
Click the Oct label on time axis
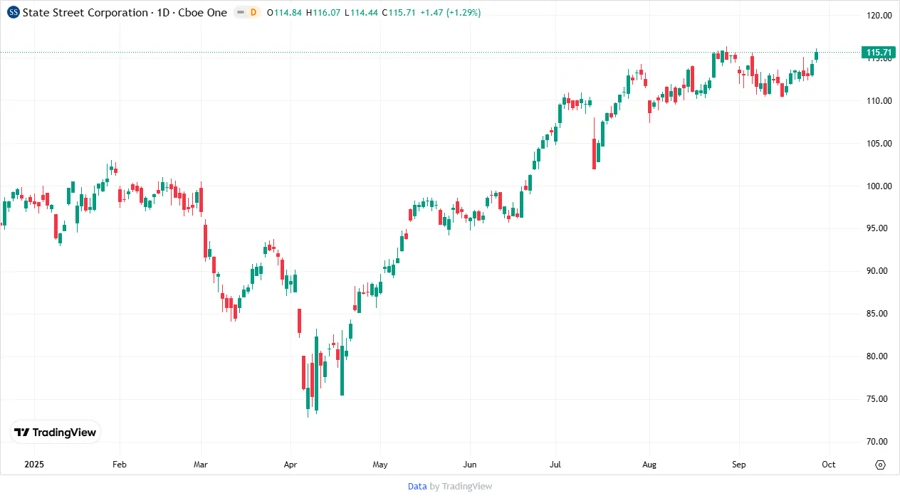[x=828, y=464]
